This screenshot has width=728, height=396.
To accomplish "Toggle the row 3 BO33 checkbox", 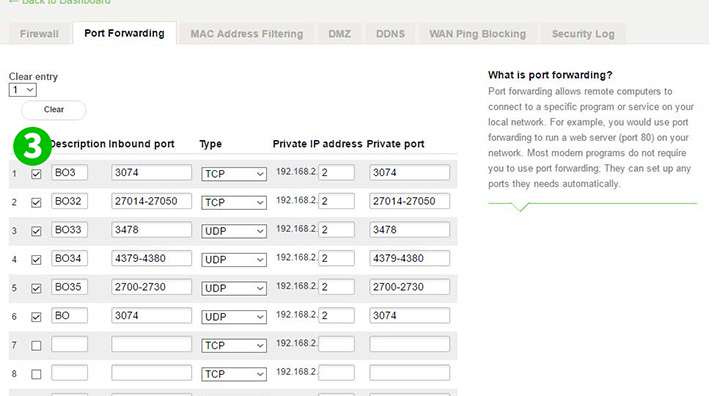I will tap(36, 231).
